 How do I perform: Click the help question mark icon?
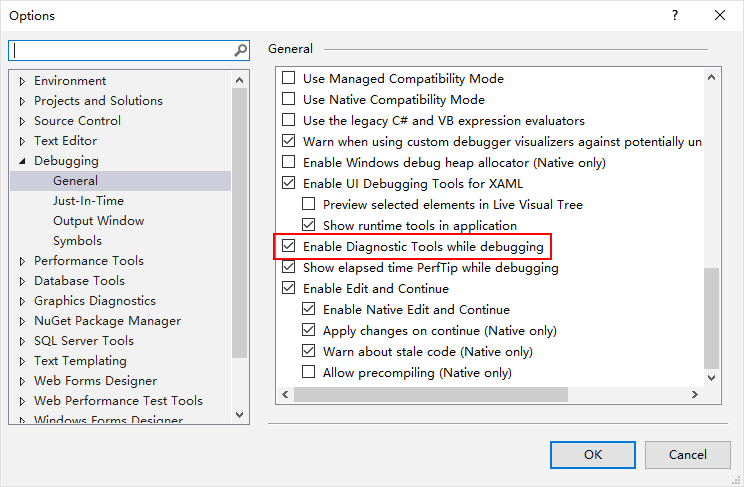[x=675, y=15]
